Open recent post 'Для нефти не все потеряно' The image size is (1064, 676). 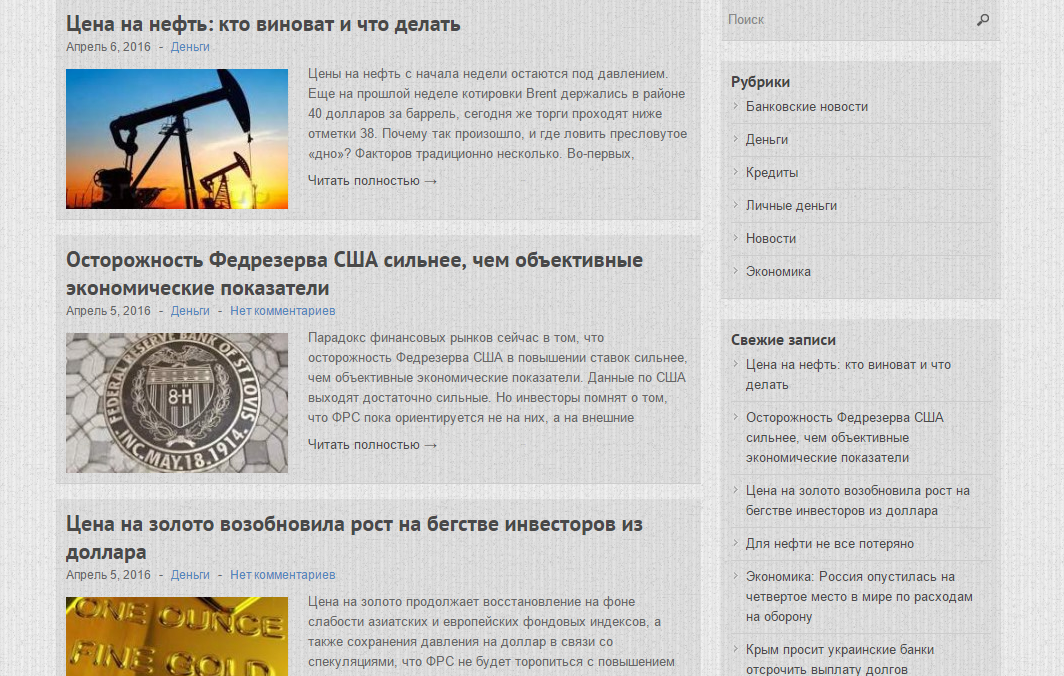tap(830, 544)
